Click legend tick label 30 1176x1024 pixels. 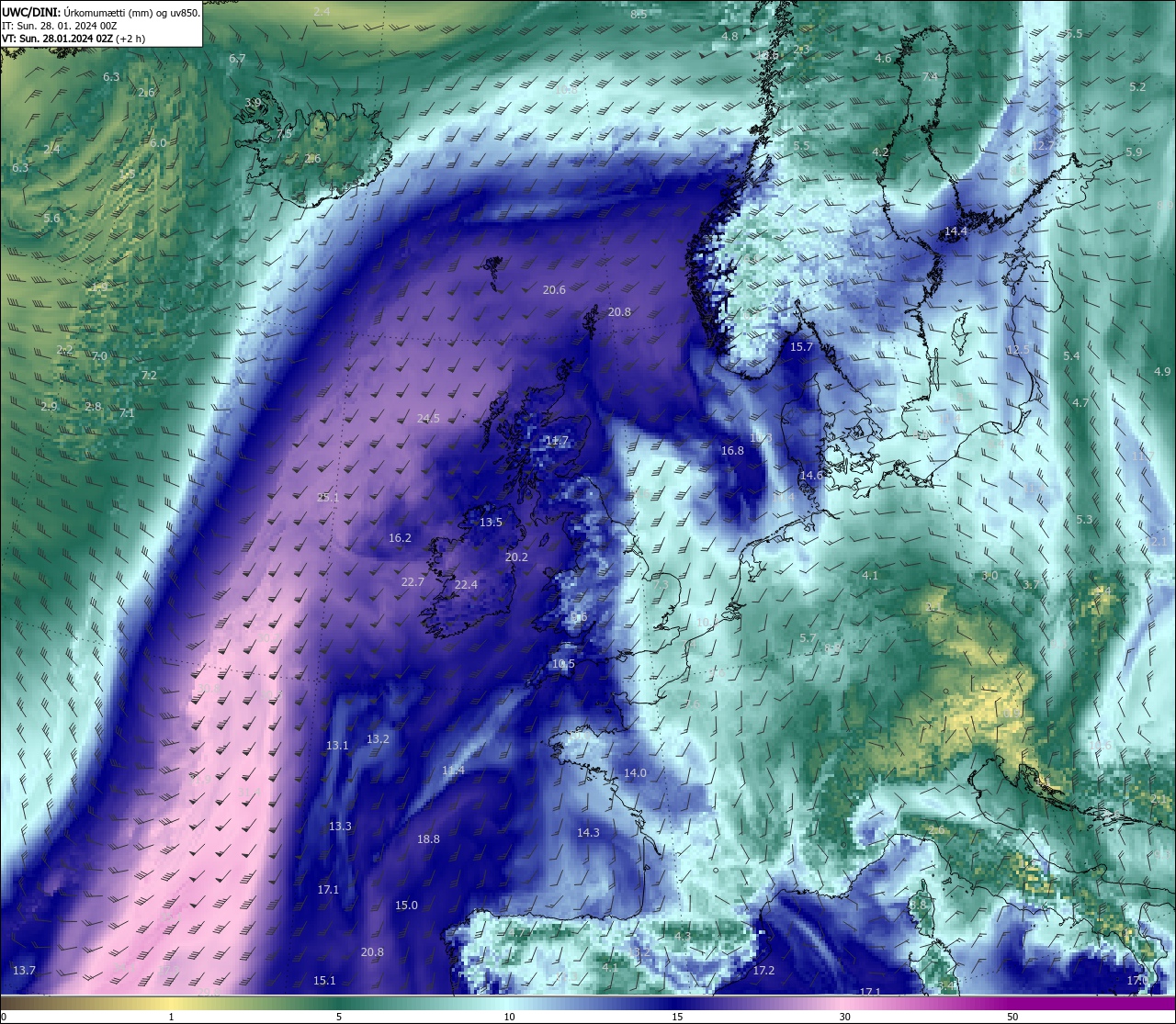tap(844, 1017)
